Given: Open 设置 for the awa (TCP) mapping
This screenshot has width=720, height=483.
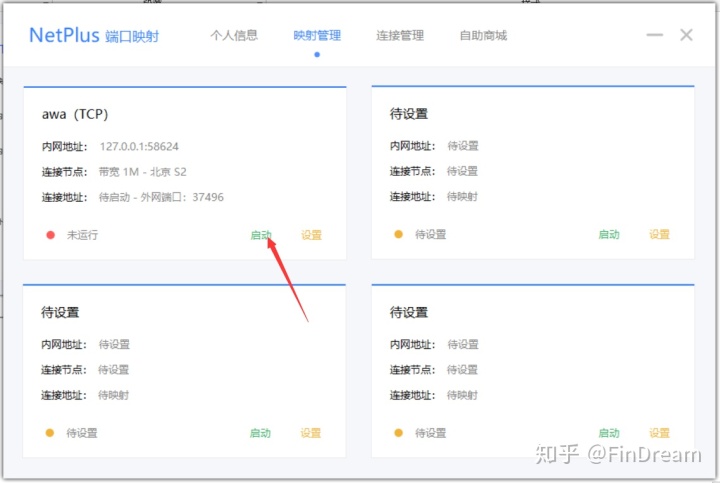Looking at the screenshot, I should tap(311, 235).
